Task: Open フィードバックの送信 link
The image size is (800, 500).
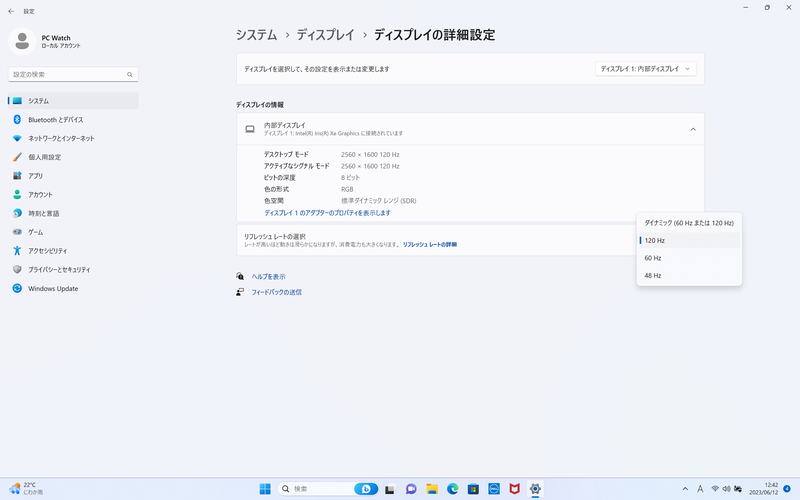Action: (x=277, y=292)
